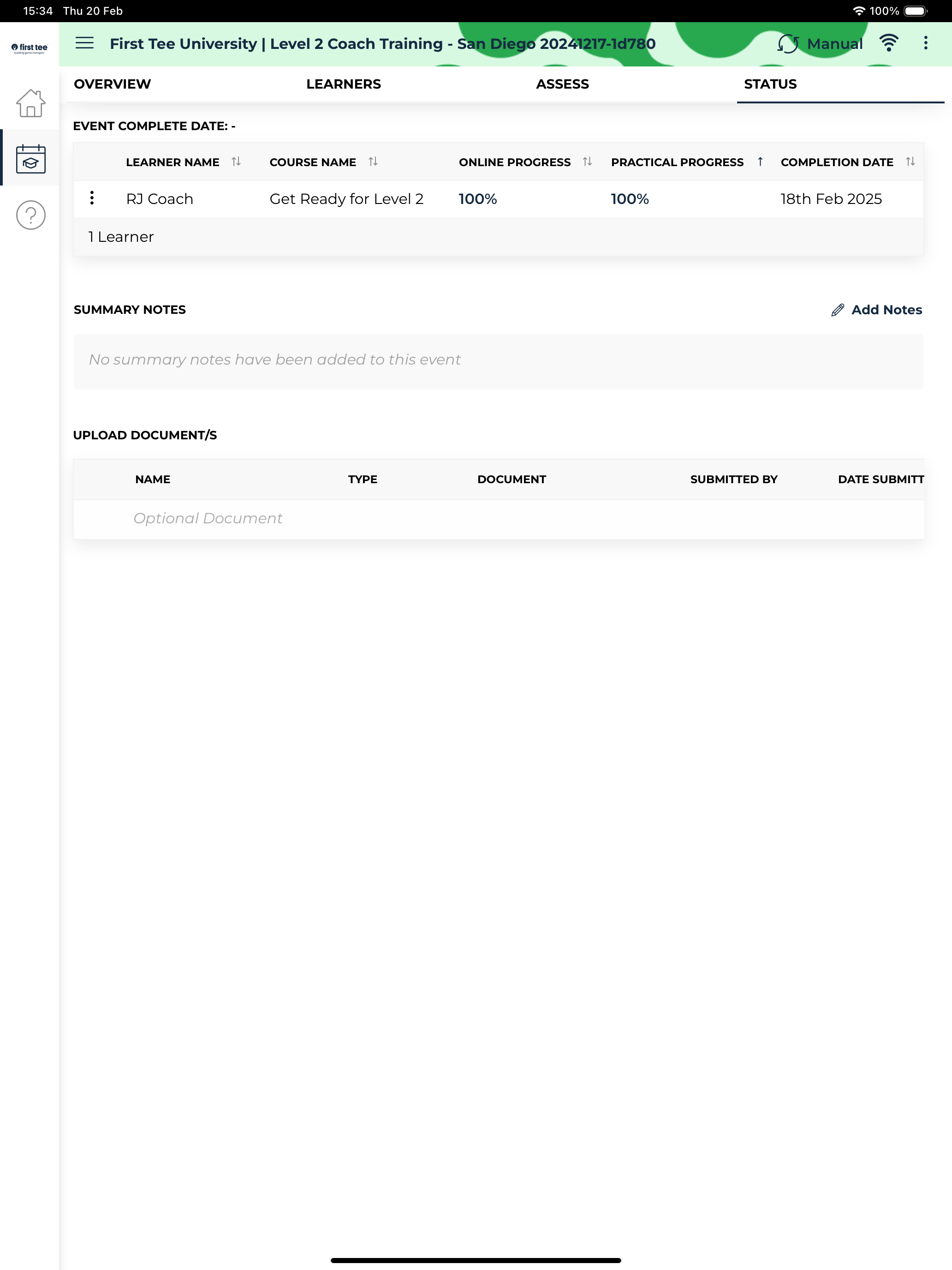Sort by Practical Progress arrow
The image size is (952, 1270).
(x=760, y=162)
